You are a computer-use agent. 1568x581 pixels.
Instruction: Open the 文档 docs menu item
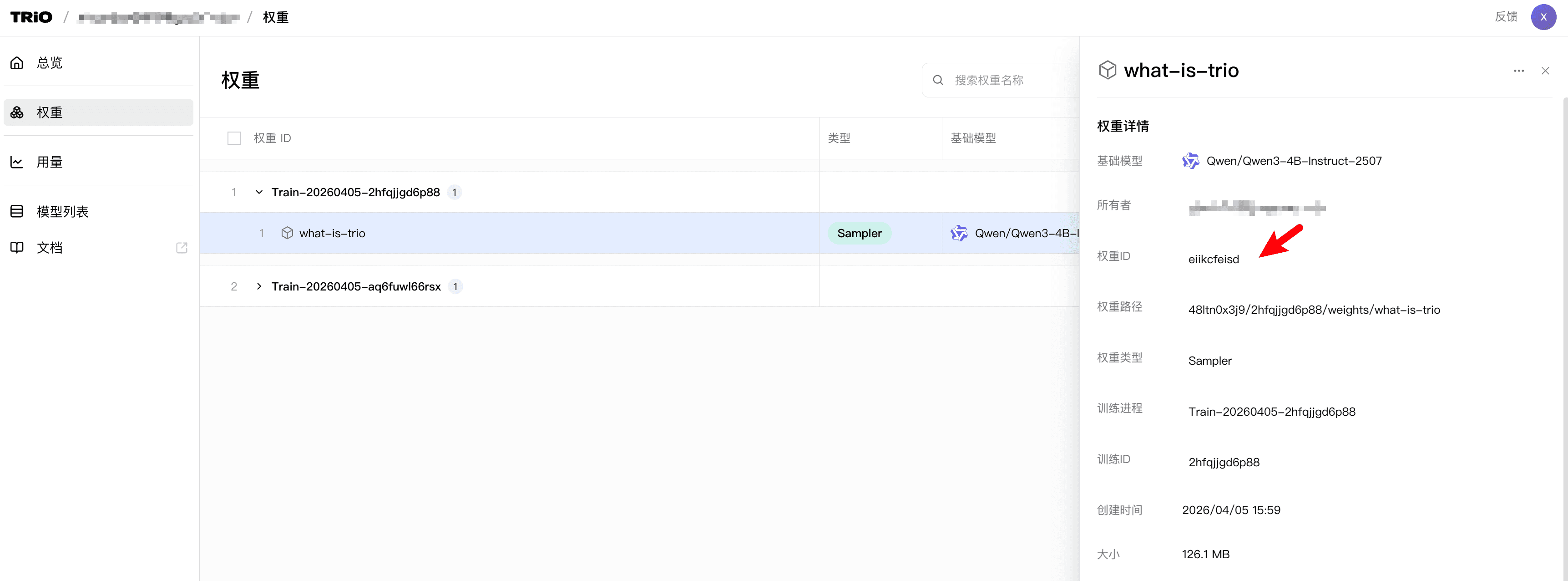[x=50, y=248]
